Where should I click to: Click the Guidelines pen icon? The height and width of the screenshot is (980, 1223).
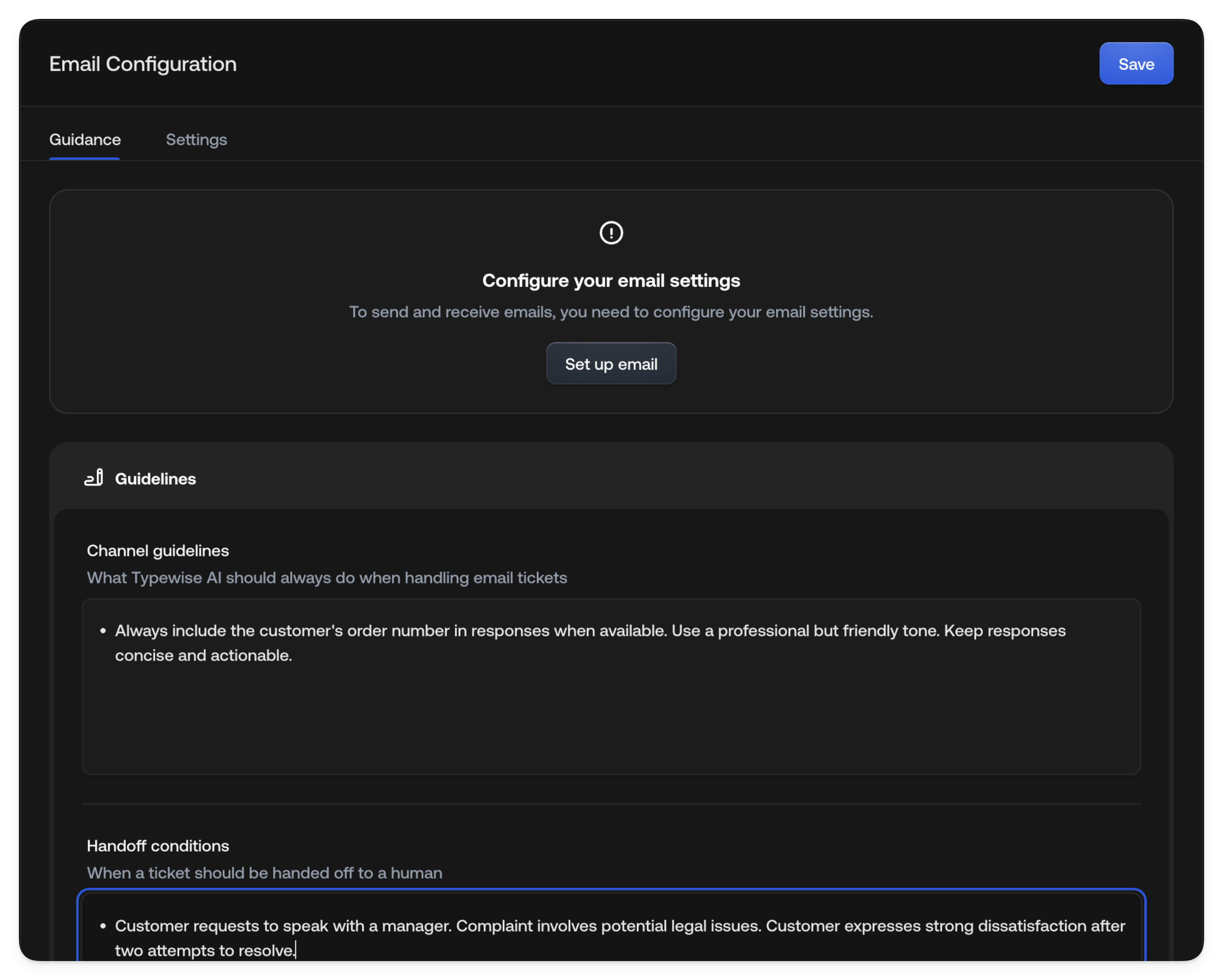tap(93, 478)
